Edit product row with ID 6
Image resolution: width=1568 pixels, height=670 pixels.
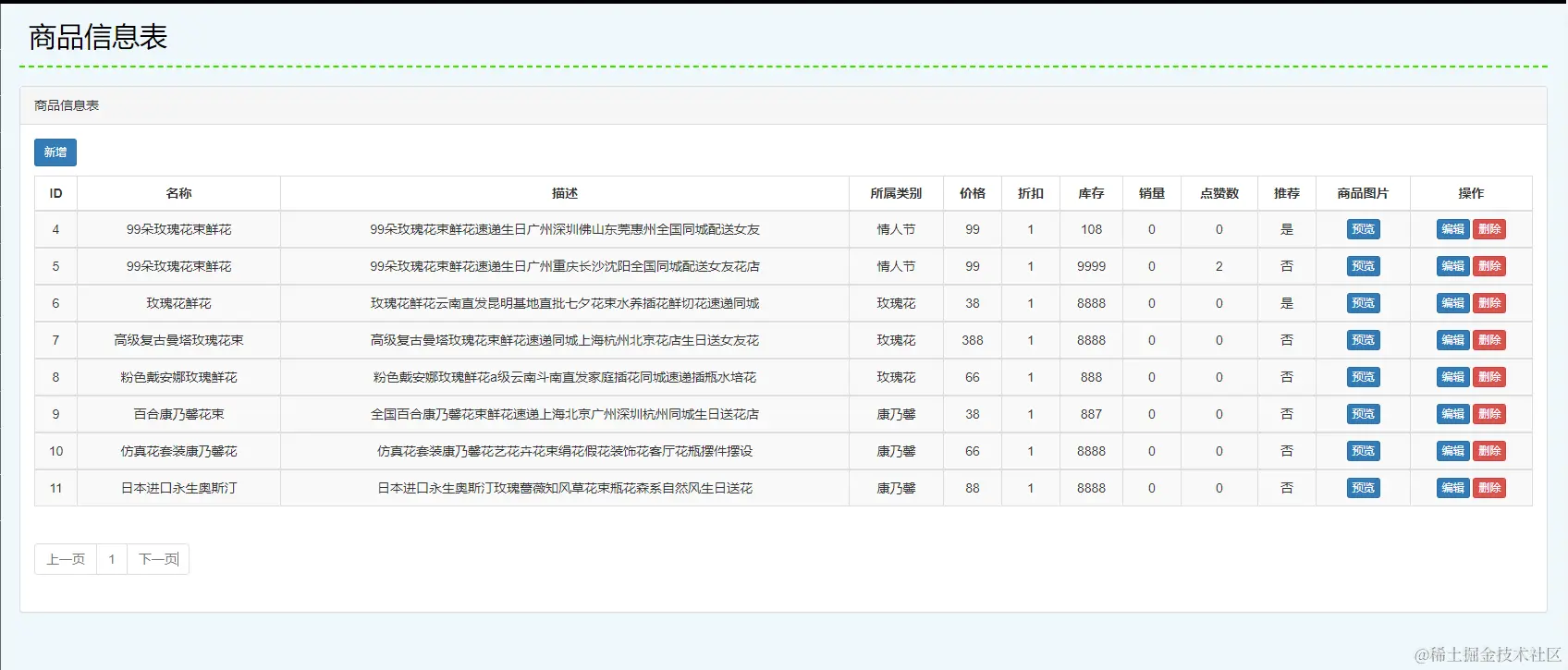1452,303
